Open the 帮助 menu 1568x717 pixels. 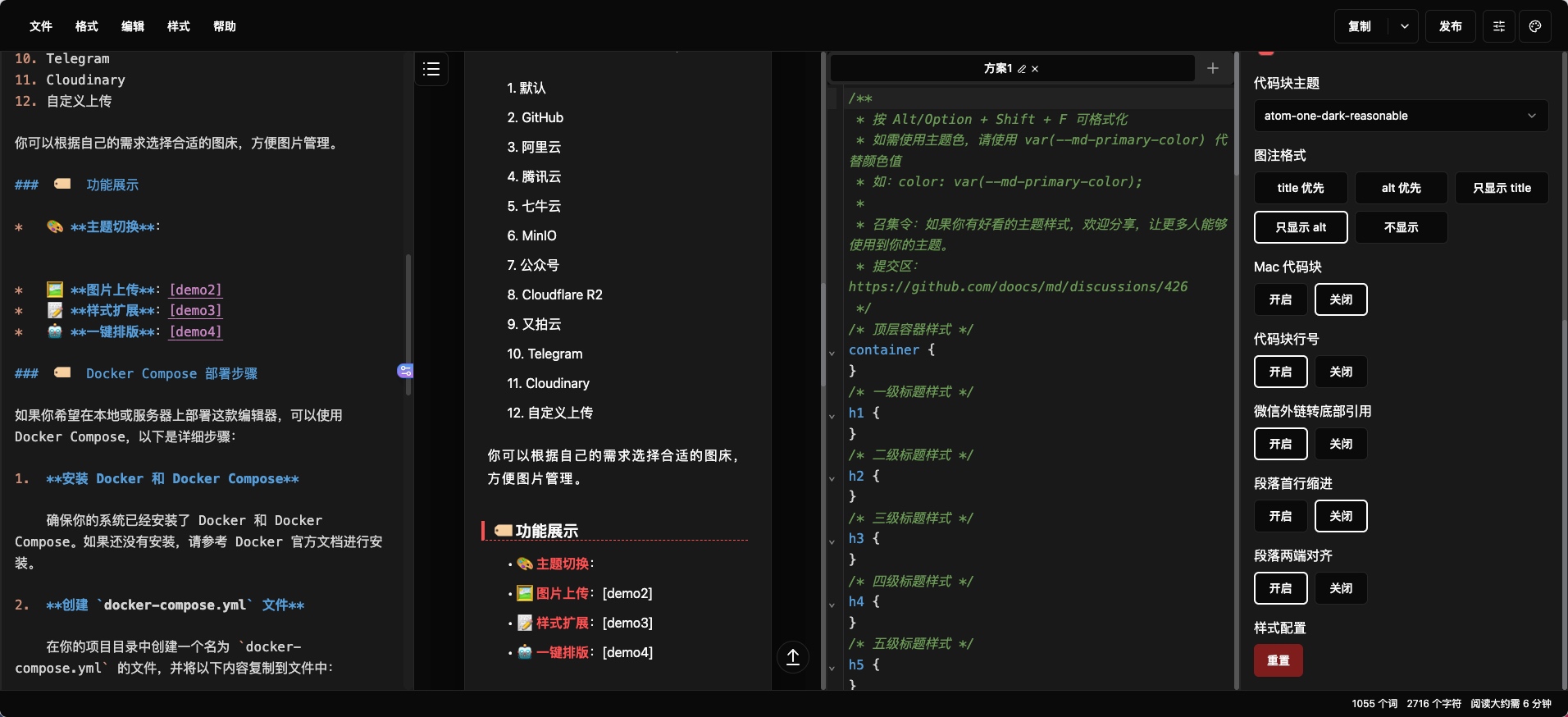(225, 26)
